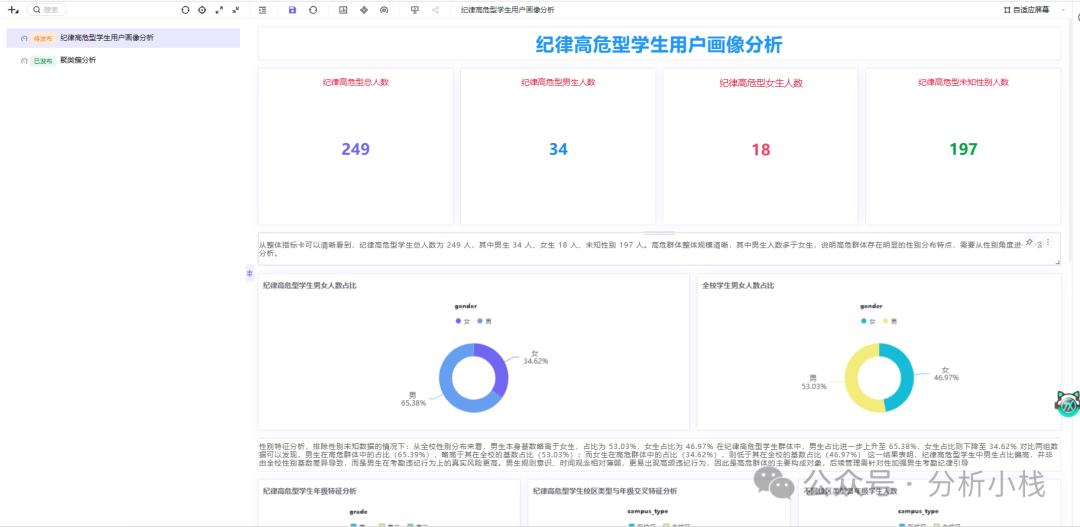The width and height of the screenshot is (1080, 527).
Task: Click the refresh icon beside save
Action: (313, 10)
